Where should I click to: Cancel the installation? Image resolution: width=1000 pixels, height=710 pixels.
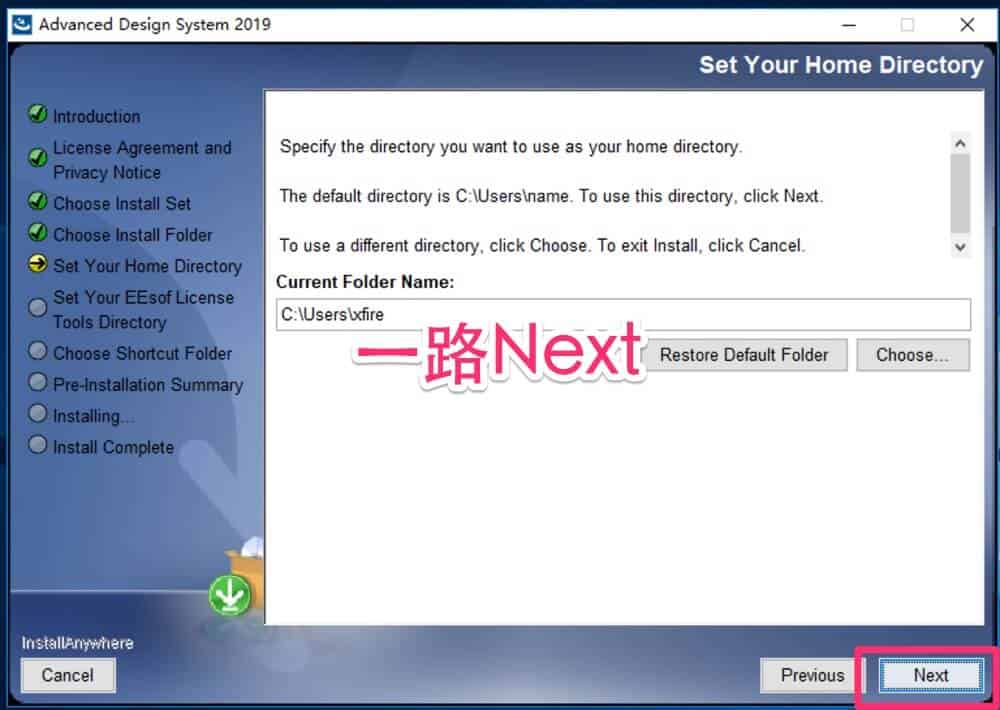tap(68, 675)
